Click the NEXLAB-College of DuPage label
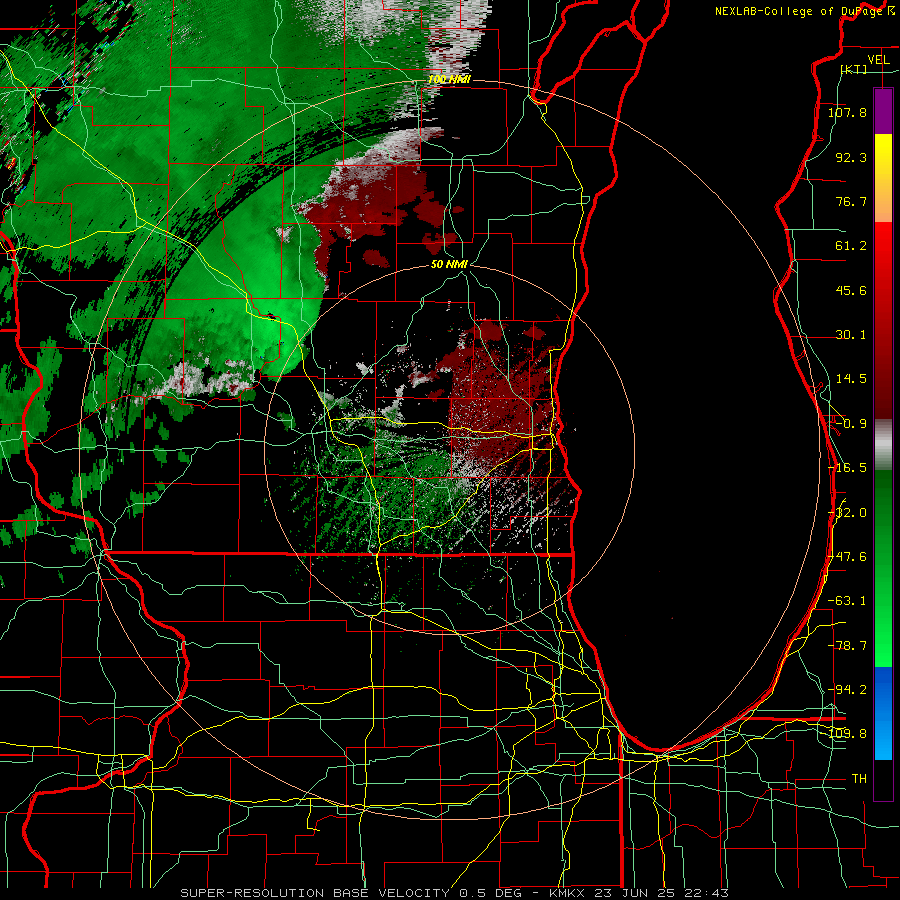The image size is (900, 900). [x=799, y=11]
